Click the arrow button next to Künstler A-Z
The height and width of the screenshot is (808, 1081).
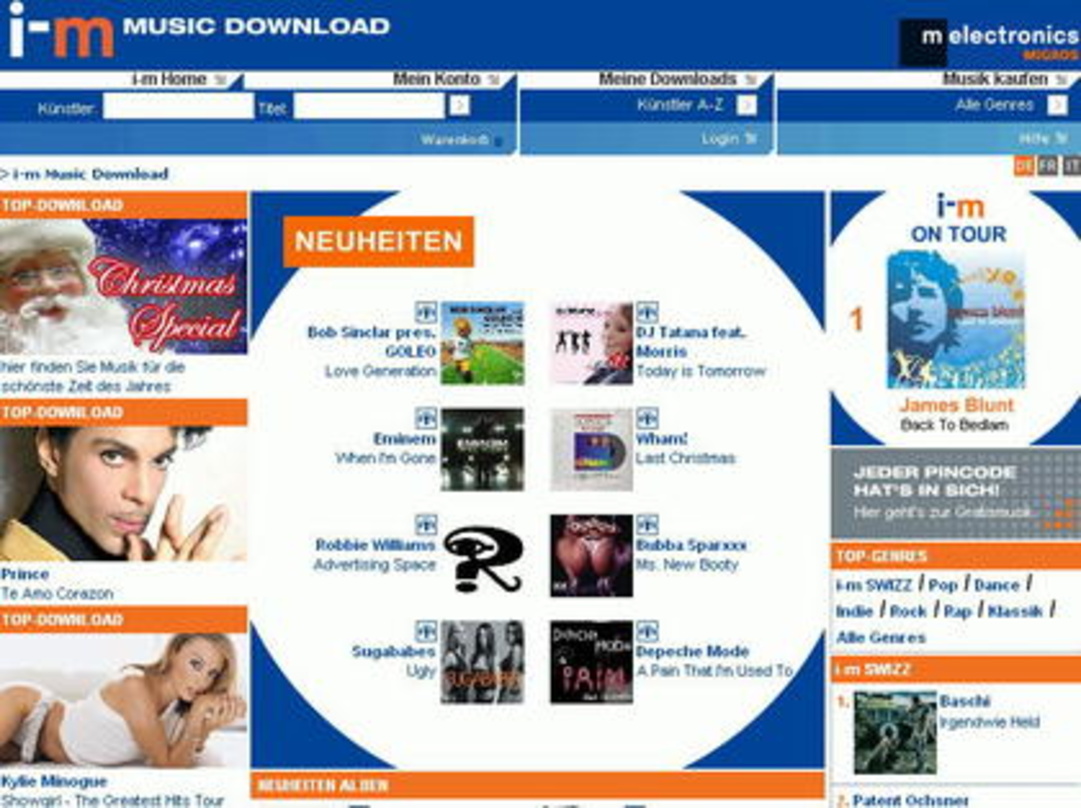click(x=747, y=105)
